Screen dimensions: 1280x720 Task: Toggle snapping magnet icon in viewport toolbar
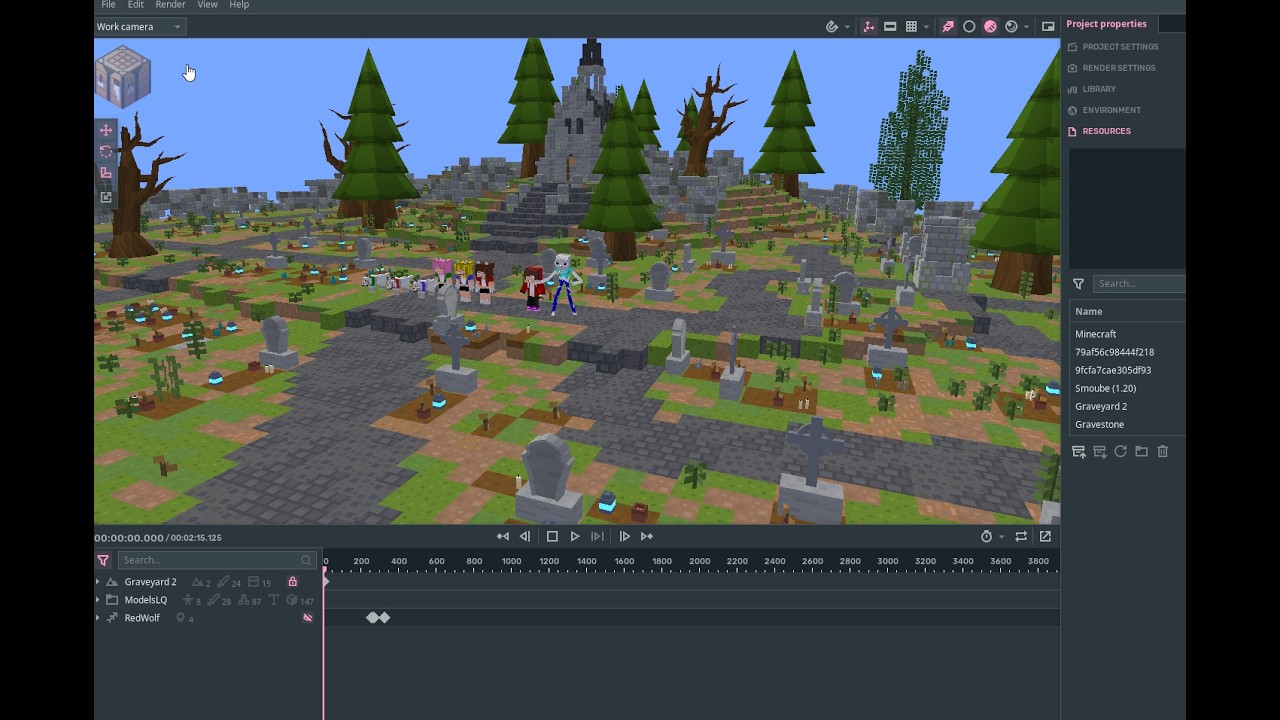[831, 27]
